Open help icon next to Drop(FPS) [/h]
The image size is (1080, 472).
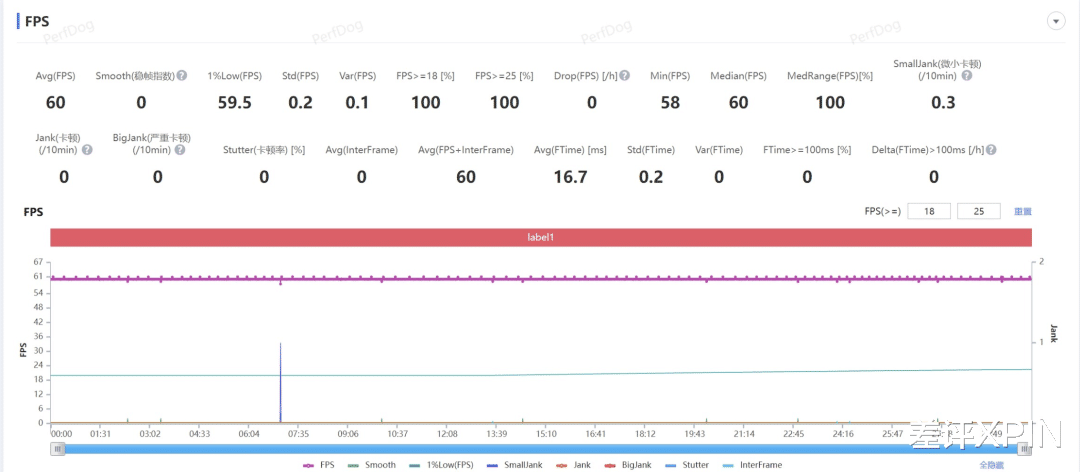point(624,76)
